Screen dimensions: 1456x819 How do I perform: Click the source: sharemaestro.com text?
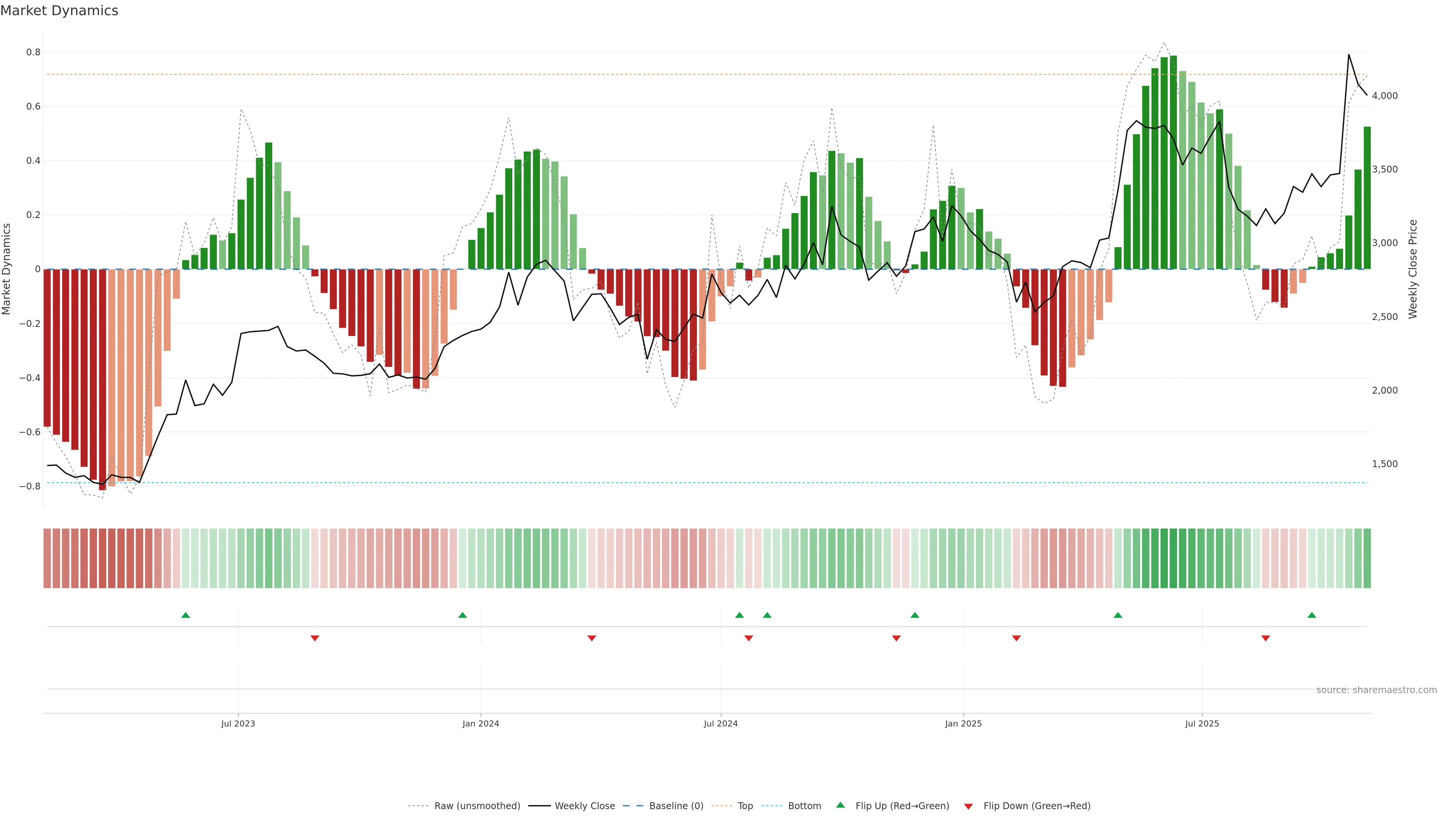click(x=1376, y=690)
